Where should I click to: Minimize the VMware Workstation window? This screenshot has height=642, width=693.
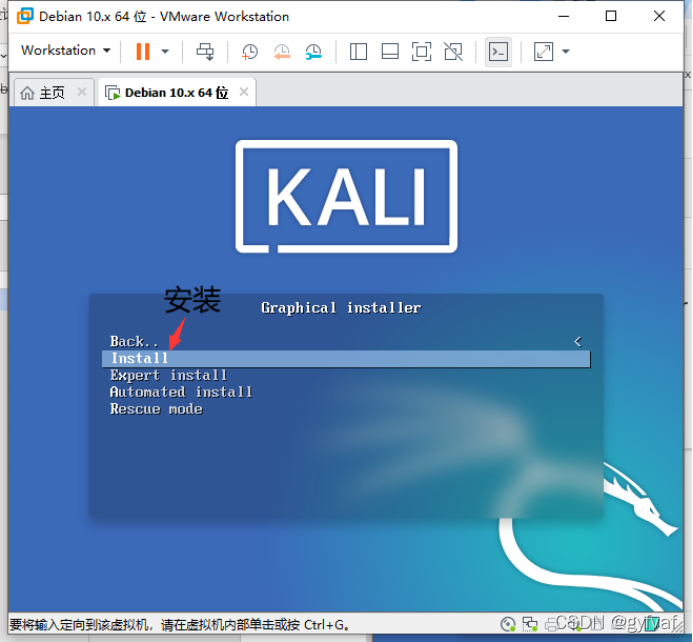pyautogui.click(x=564, y=16)
